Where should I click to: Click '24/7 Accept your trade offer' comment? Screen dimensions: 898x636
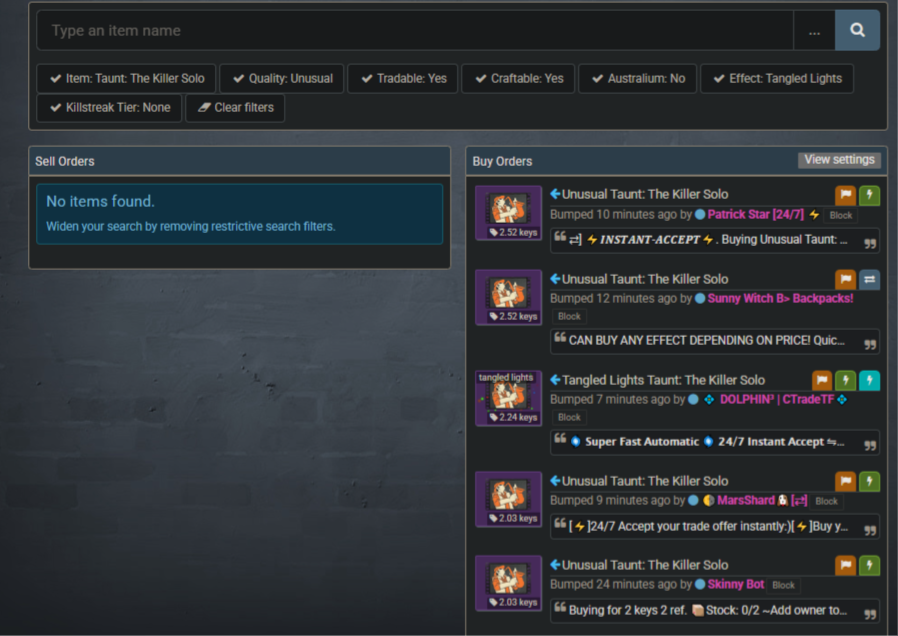(x=715, y=526)
